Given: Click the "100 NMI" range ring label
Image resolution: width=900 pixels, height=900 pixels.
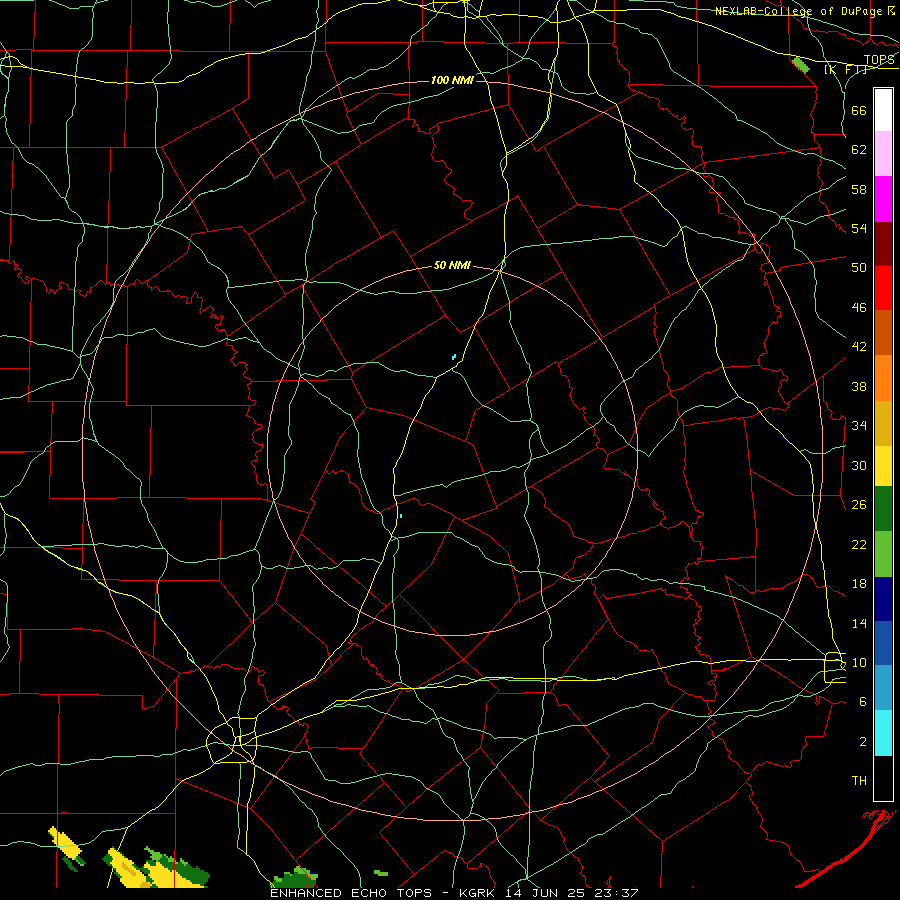Looking at the screenshot, I should pyautogui.click(x=452, y=80).
